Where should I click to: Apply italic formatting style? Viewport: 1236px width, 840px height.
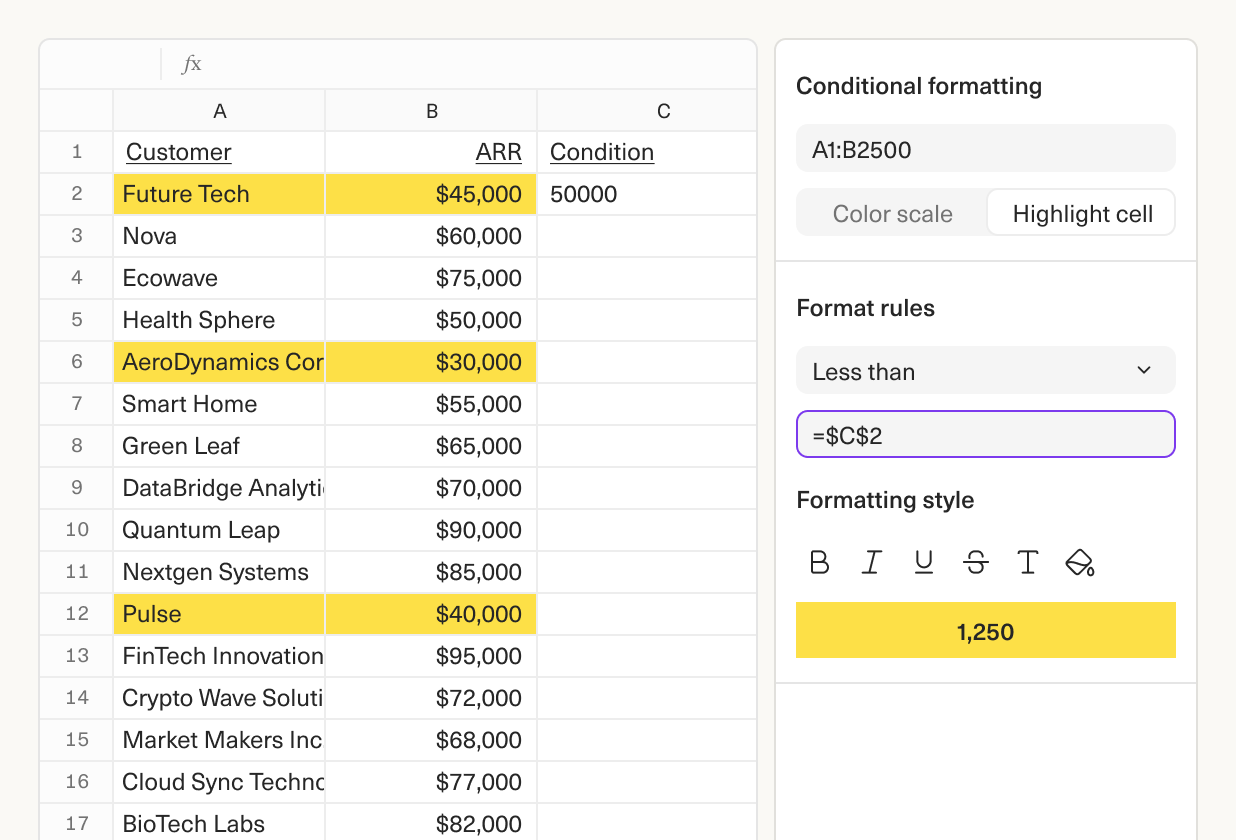coord(871,562)
